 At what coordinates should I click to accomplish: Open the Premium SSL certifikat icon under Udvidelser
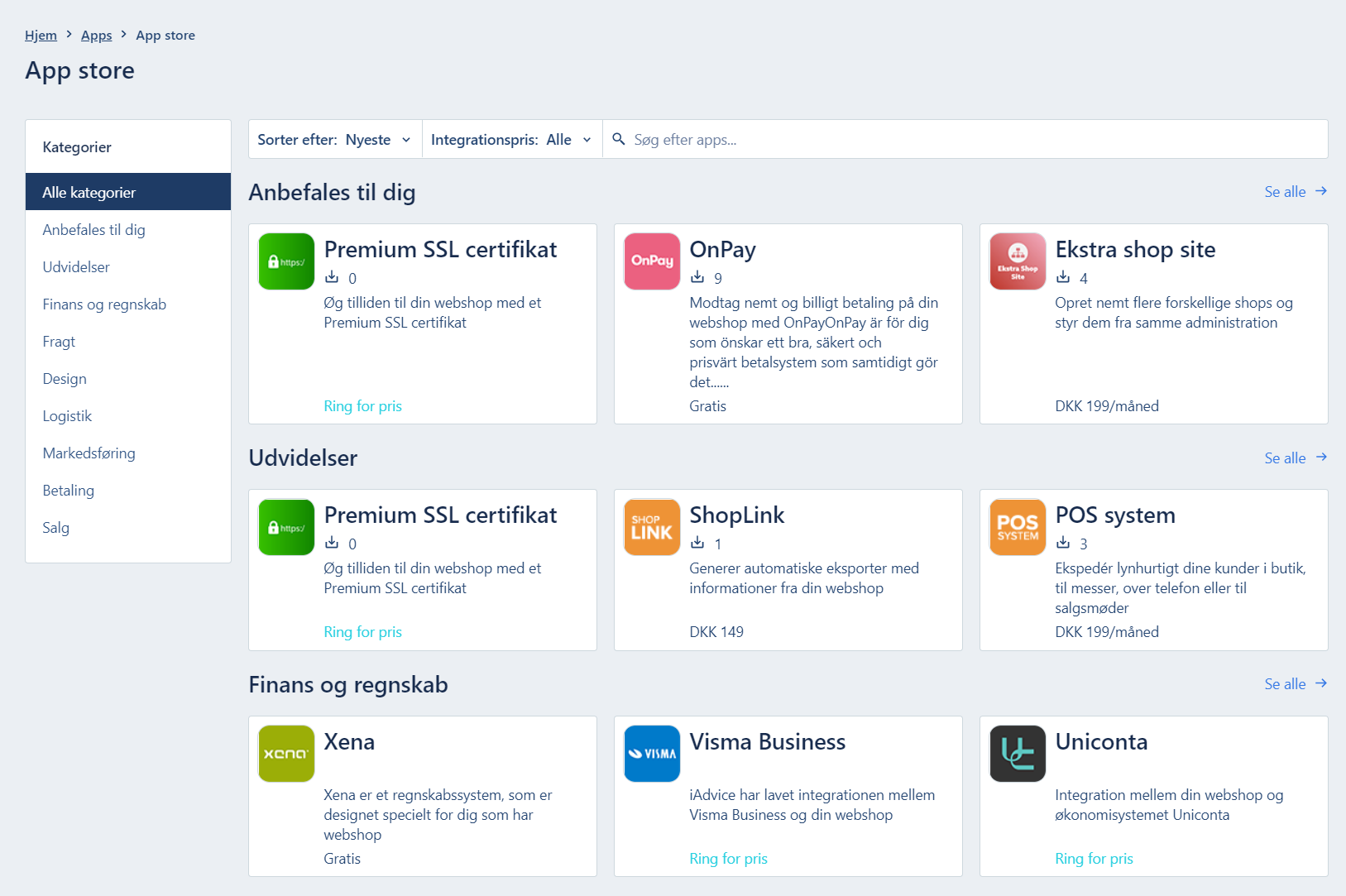[286, 527]
